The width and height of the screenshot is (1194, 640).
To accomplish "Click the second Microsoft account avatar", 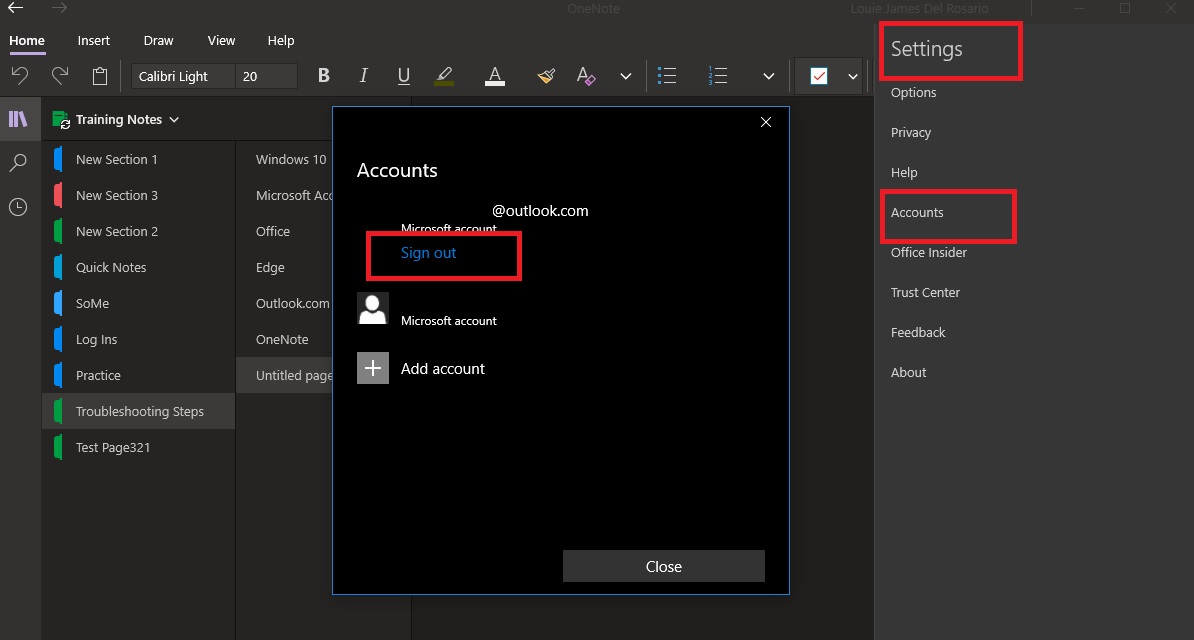I will tap(373, 309).
